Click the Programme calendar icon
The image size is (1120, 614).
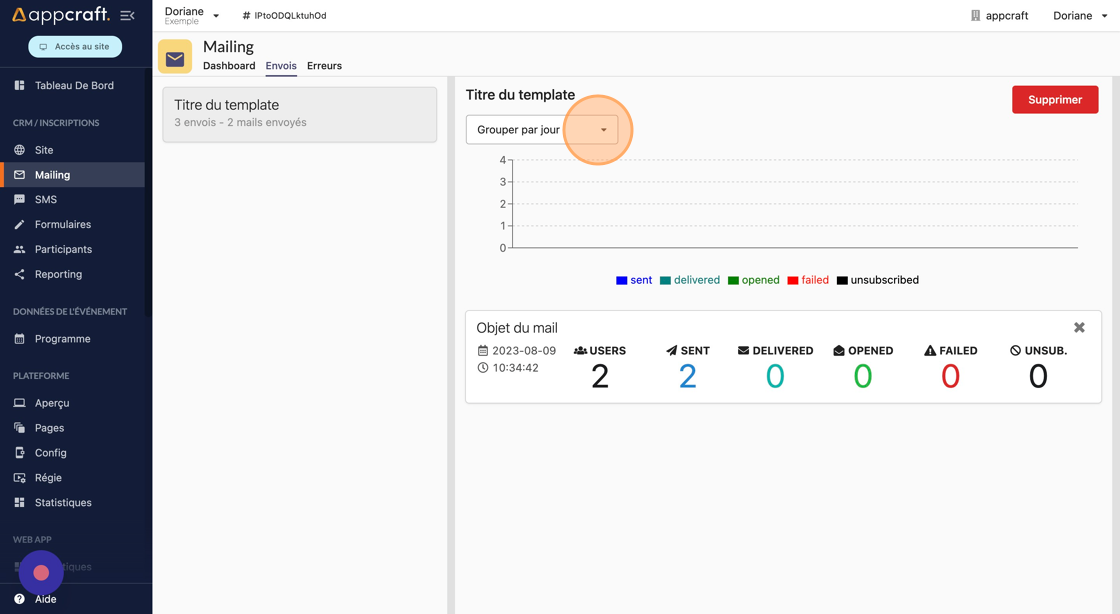click(x=19, y=339)
